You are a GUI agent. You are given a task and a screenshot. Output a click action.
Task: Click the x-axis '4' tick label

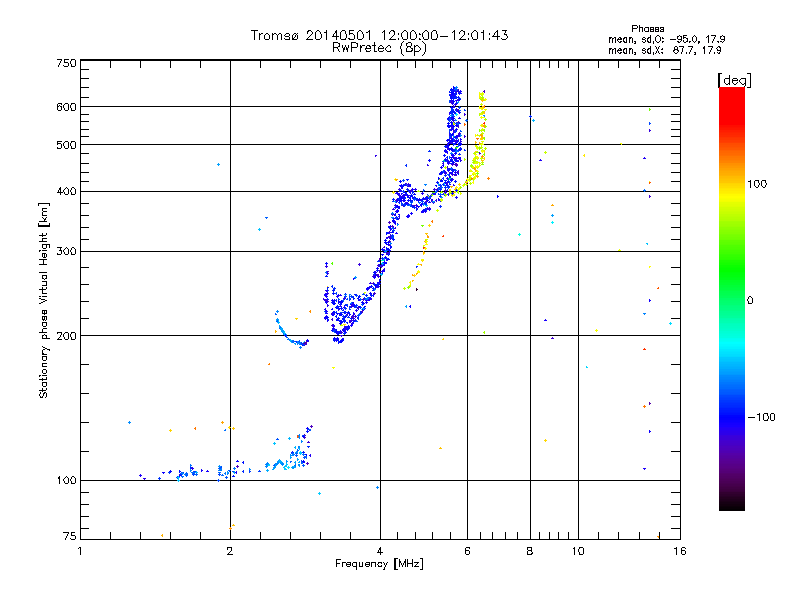pyautogui.click(x=380, y=551)
